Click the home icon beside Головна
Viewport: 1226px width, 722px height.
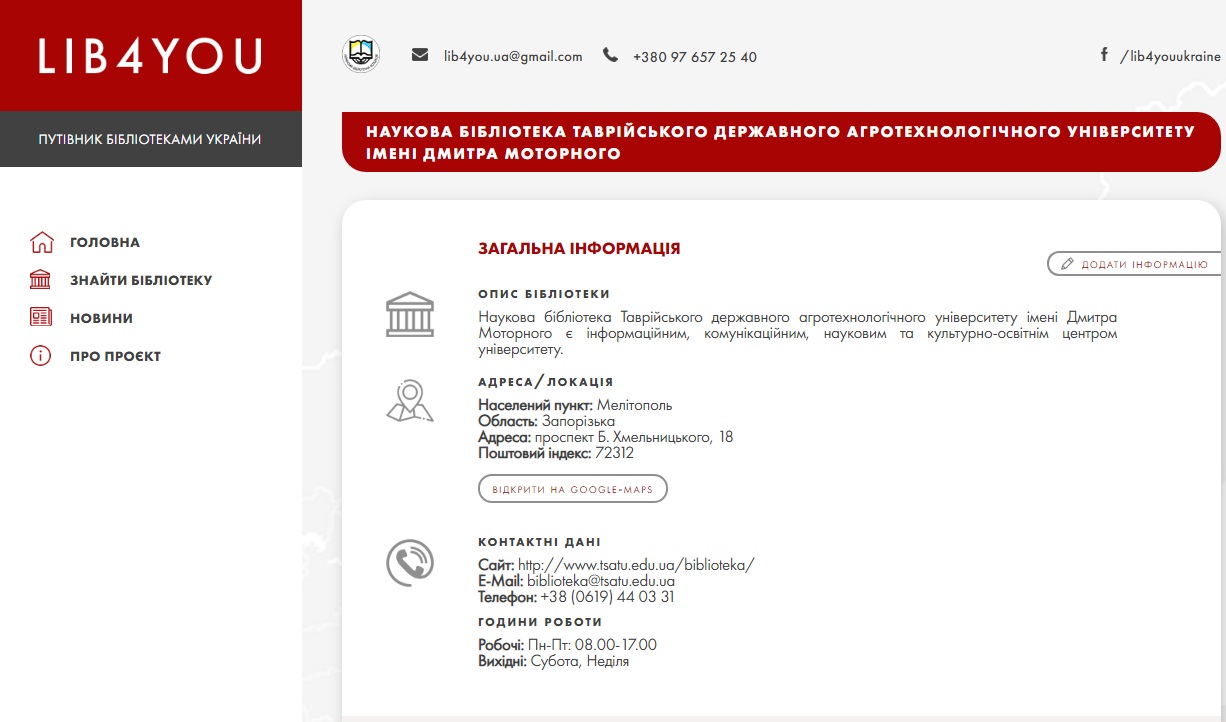[x=41, y=242]
